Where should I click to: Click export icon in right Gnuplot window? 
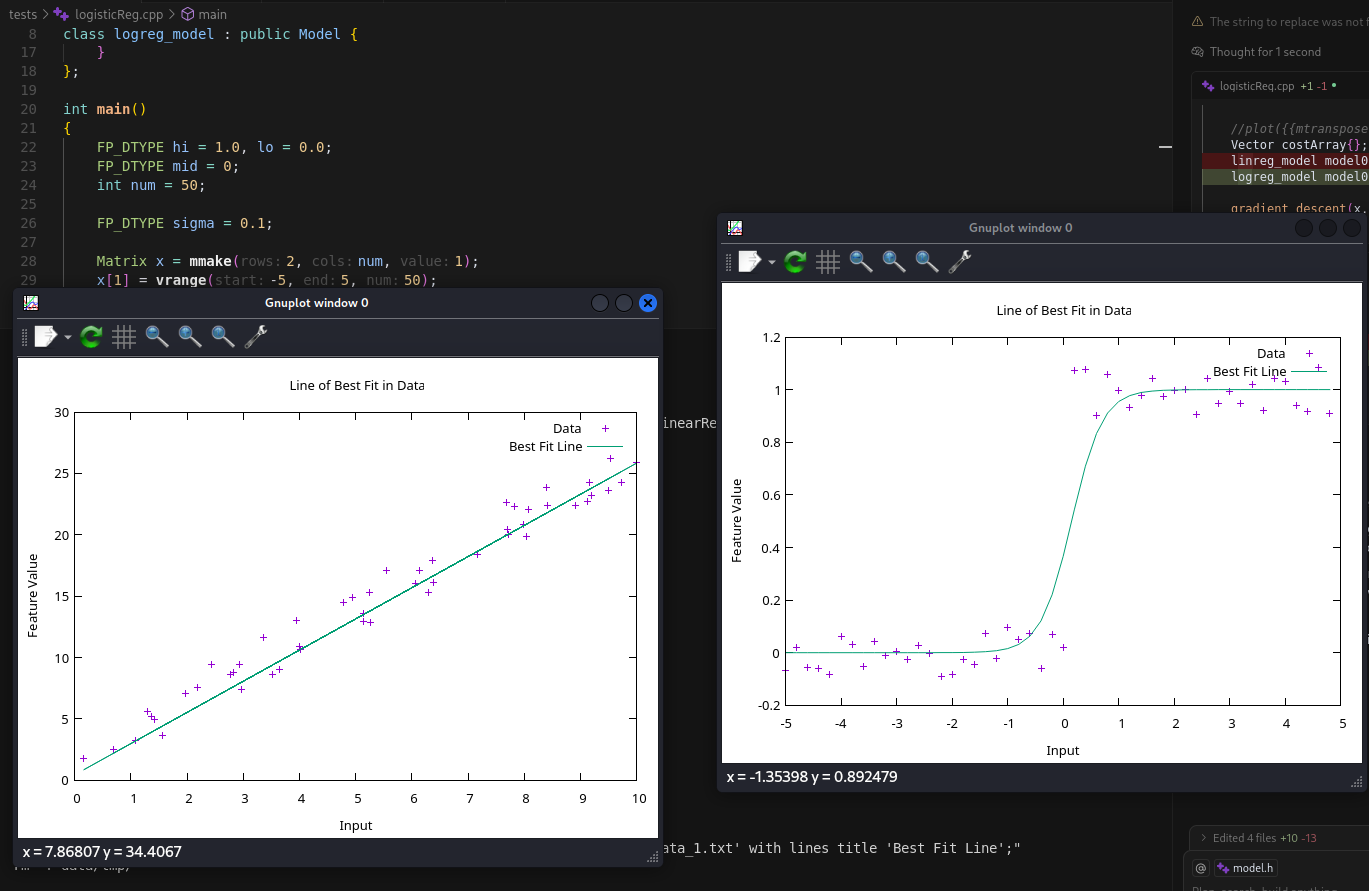750,262
